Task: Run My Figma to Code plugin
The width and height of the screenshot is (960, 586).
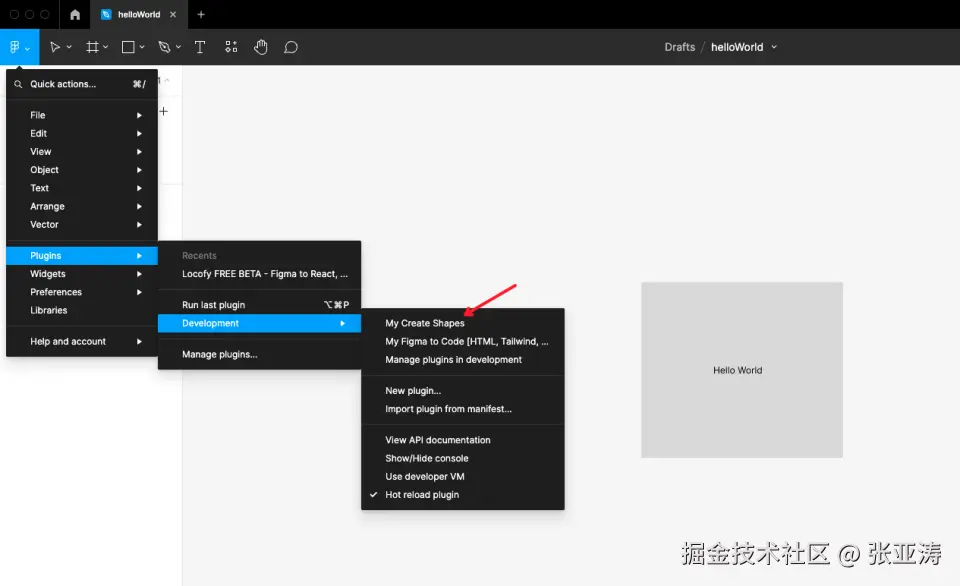Action: pyautogui.click(x=463, y=342)
